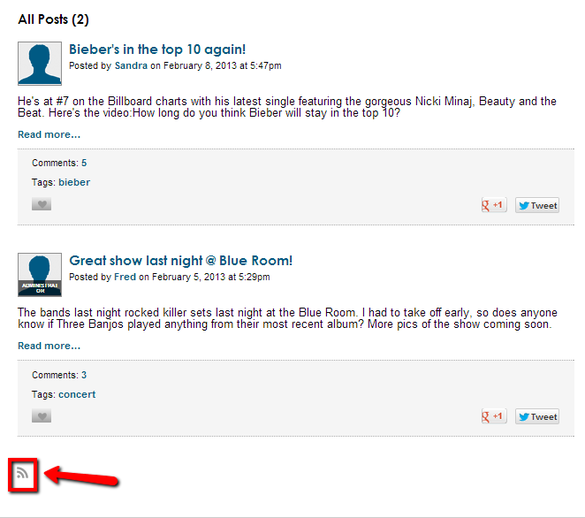This screenshot has width=585, height=518.
Task: Select the bieber tag
Action: point(74,182)
